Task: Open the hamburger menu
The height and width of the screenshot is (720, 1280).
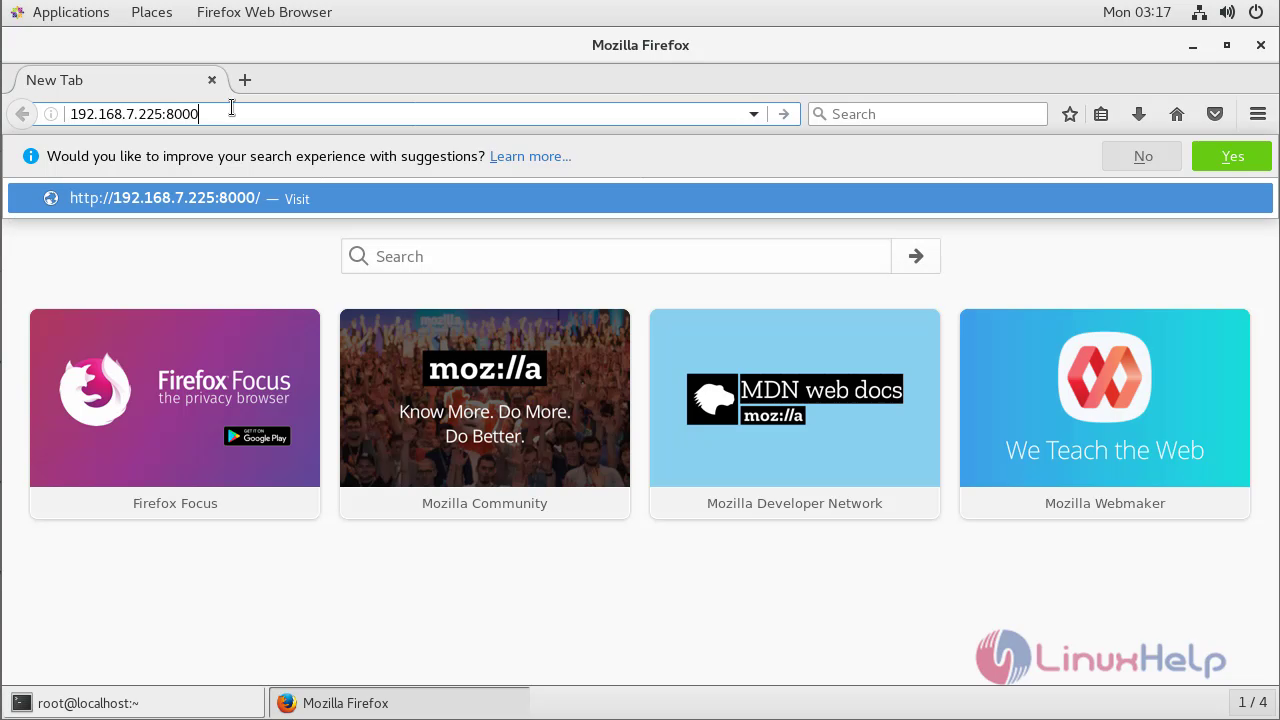Action: (1258, 114)
